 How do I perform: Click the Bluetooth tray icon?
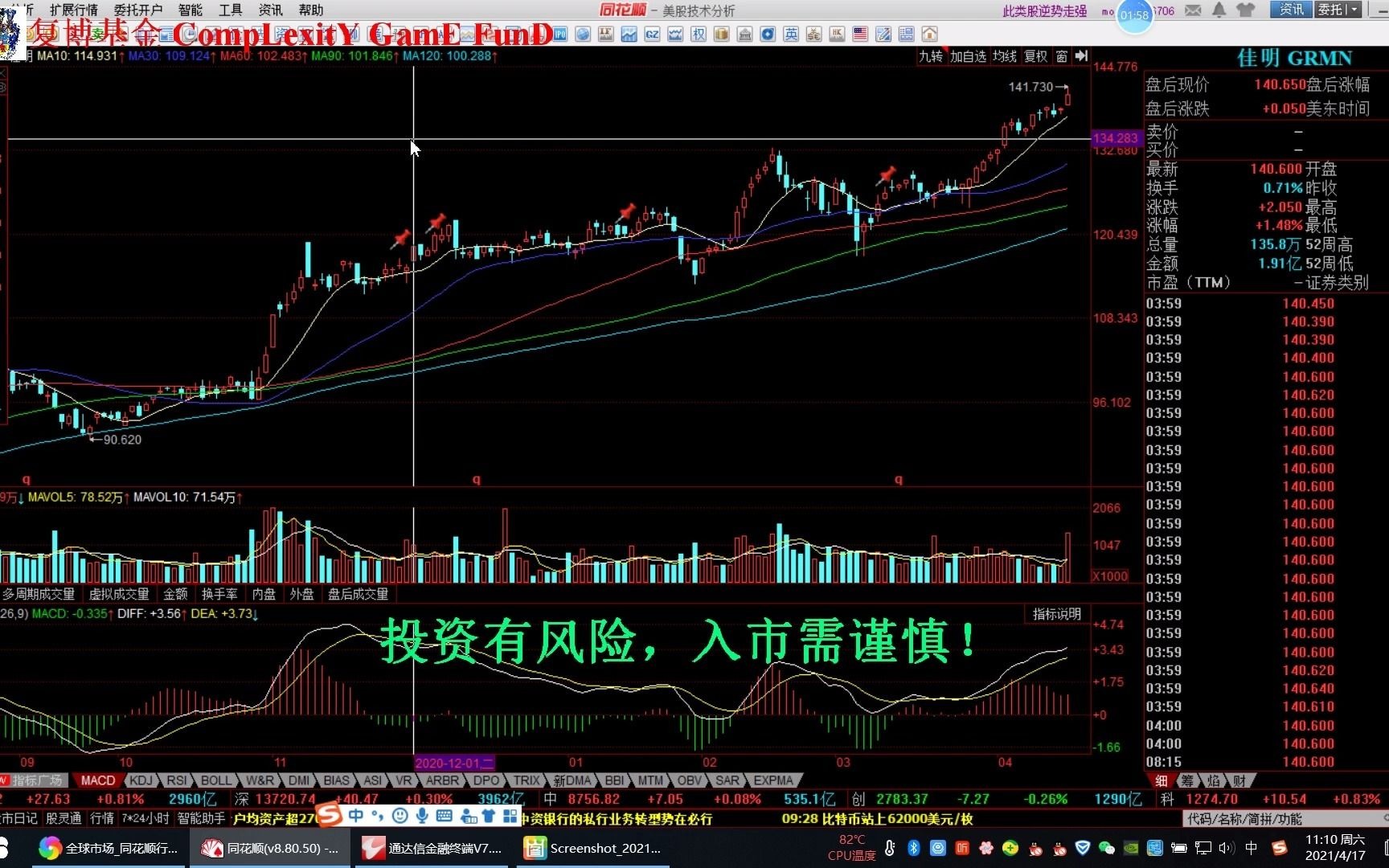914,848
